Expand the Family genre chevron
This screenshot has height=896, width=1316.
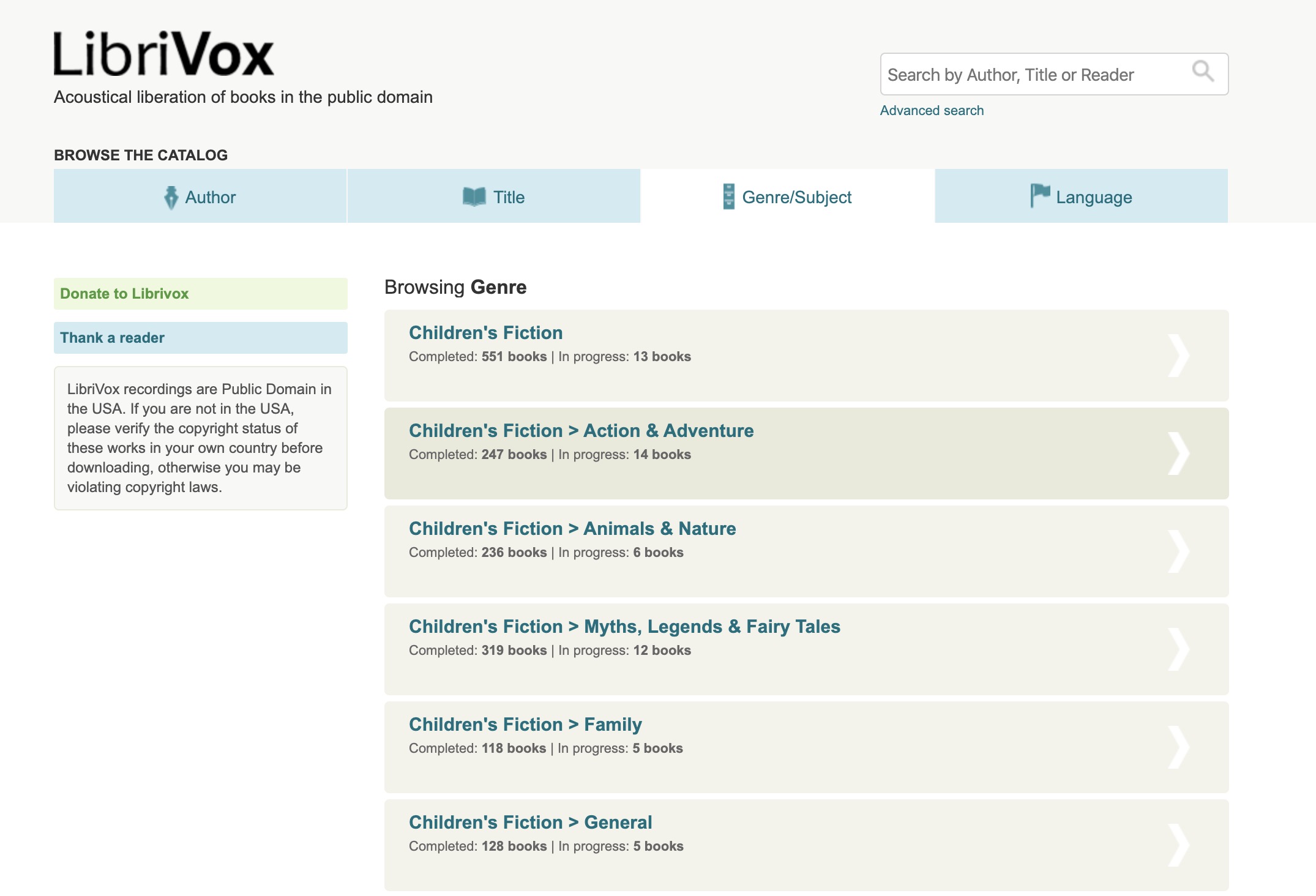click(x=1178, y=747)
